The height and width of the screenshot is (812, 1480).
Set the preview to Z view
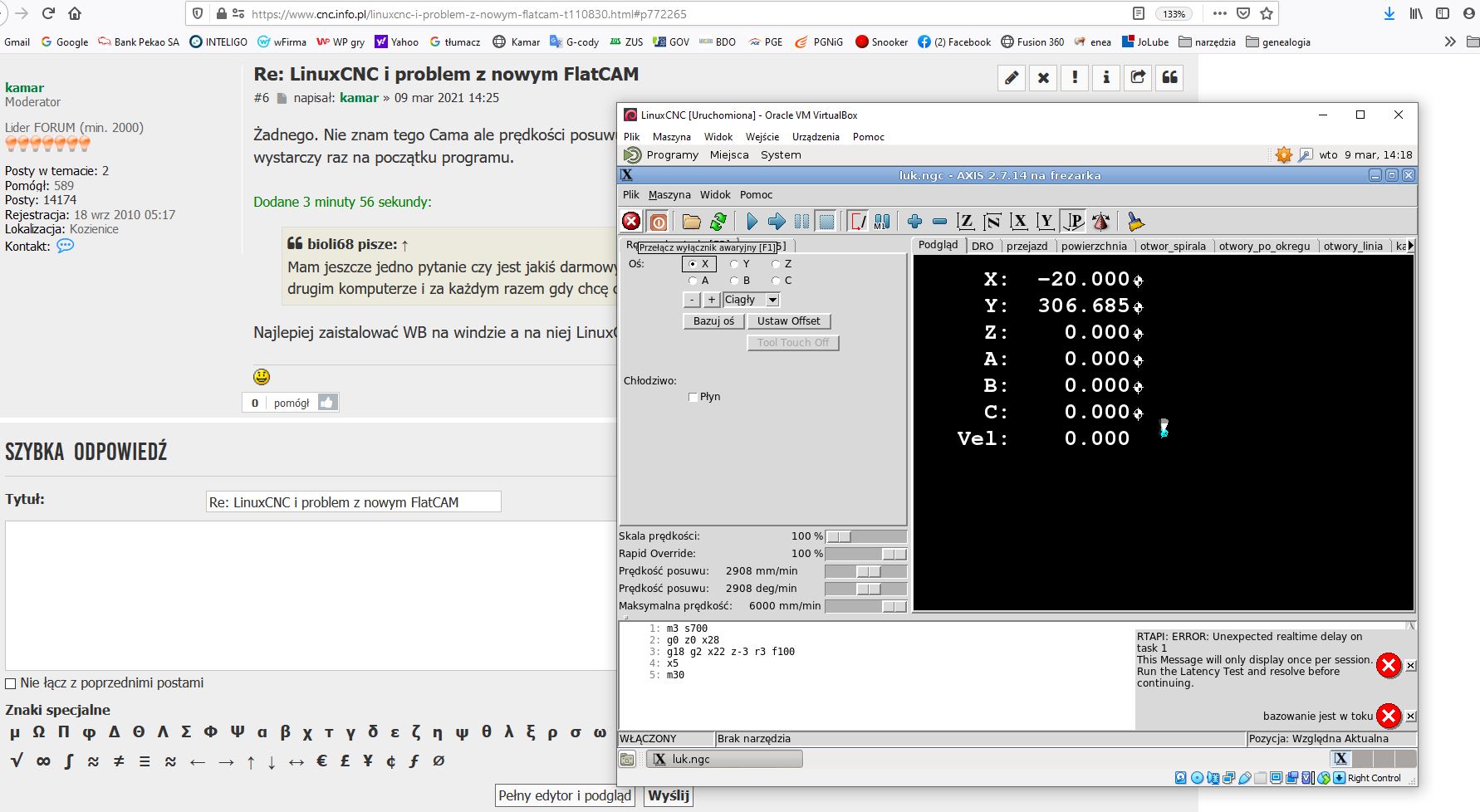pos(965,222)
